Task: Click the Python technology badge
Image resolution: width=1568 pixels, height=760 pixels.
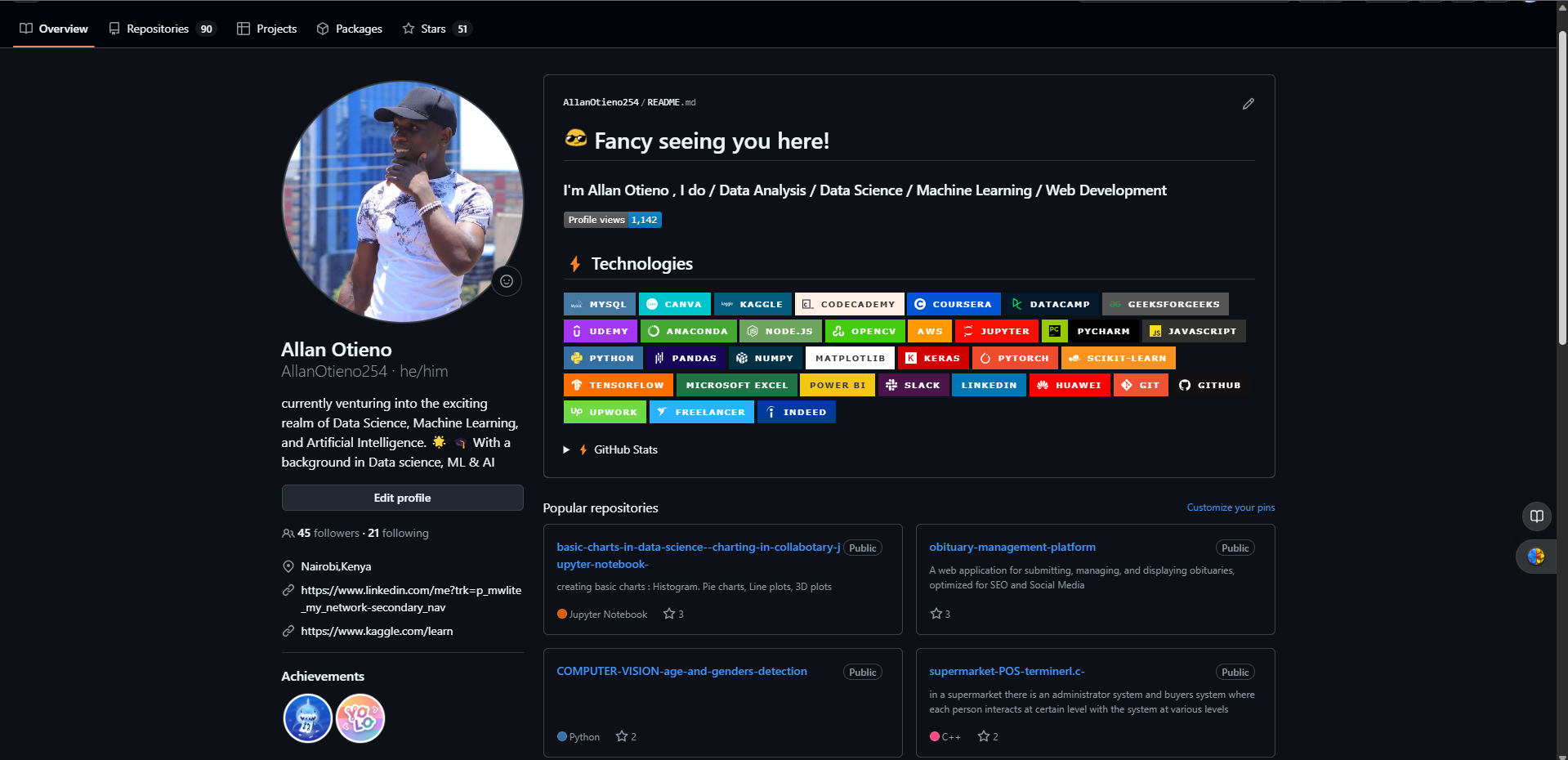Action: point(602,358)
